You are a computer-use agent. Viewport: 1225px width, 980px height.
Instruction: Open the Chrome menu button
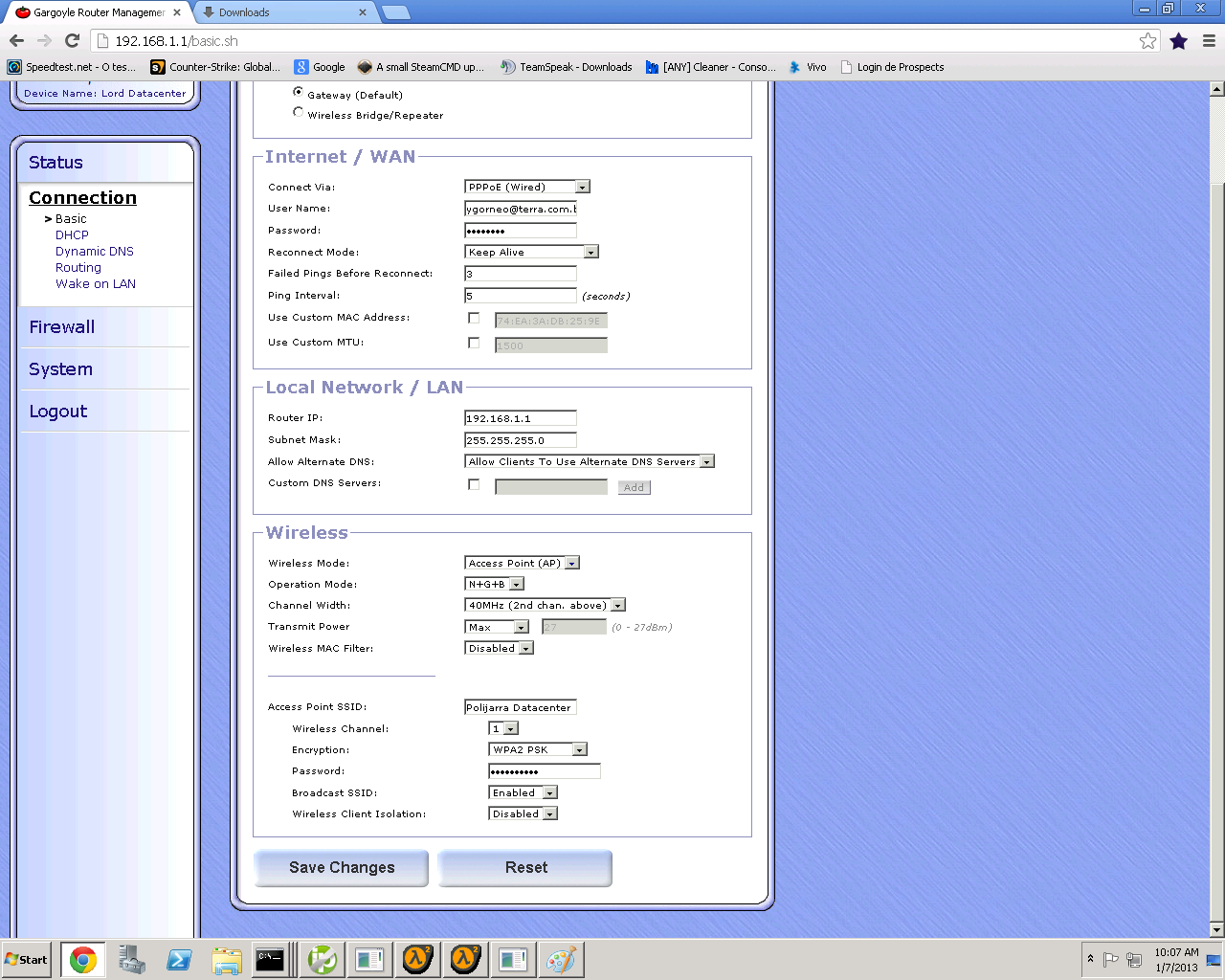click(x=1209, y=40)
